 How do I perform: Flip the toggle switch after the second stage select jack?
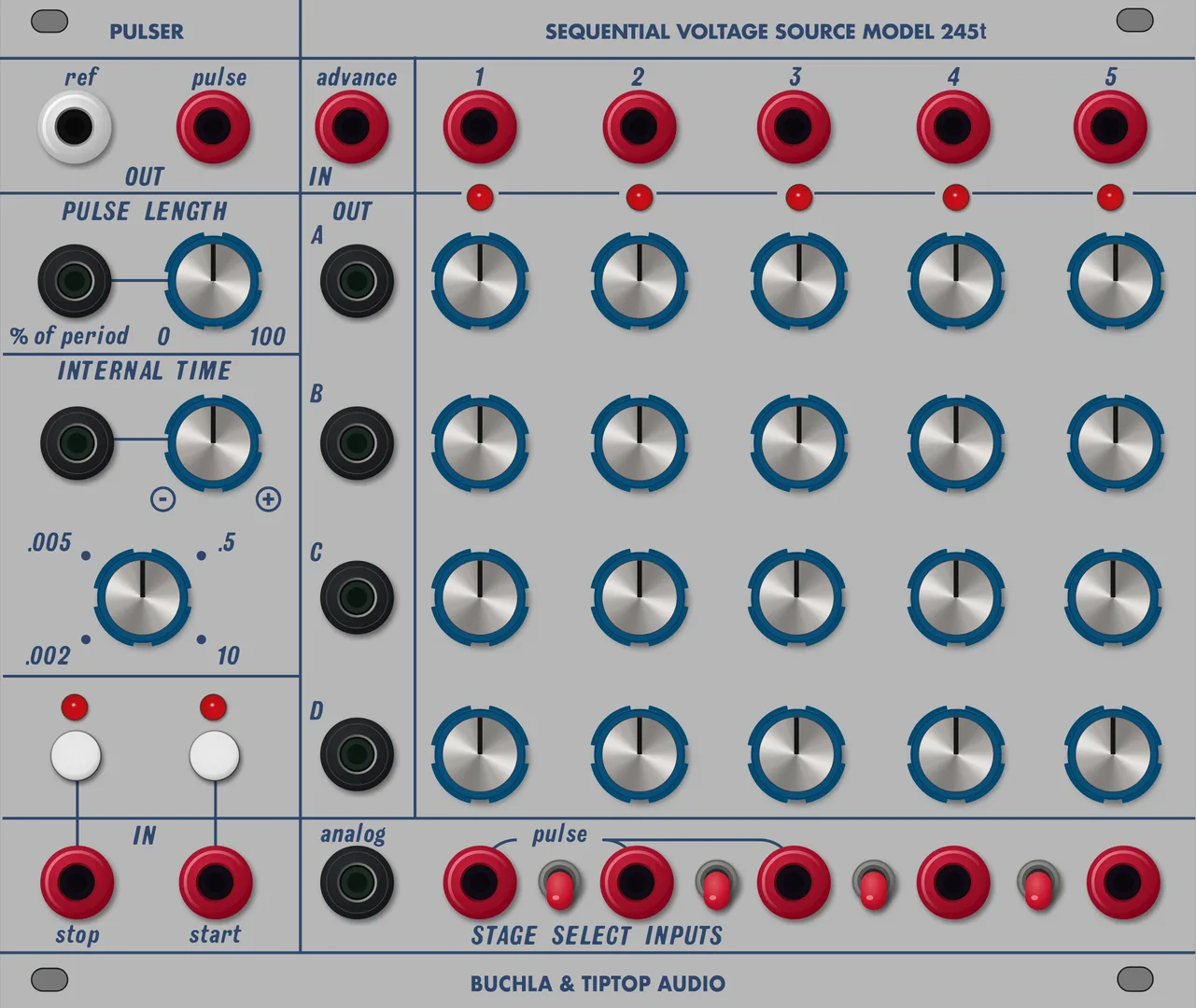[716, 885]
